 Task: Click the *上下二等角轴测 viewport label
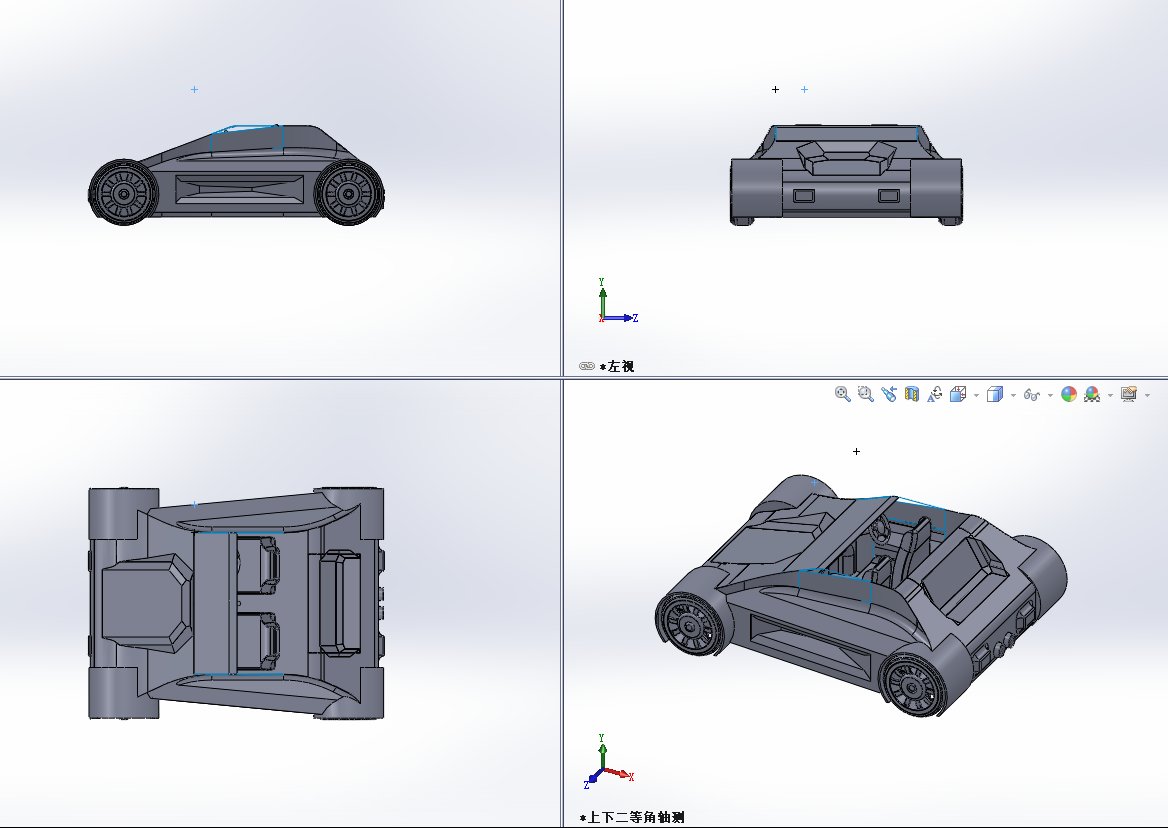click(632, 818)
